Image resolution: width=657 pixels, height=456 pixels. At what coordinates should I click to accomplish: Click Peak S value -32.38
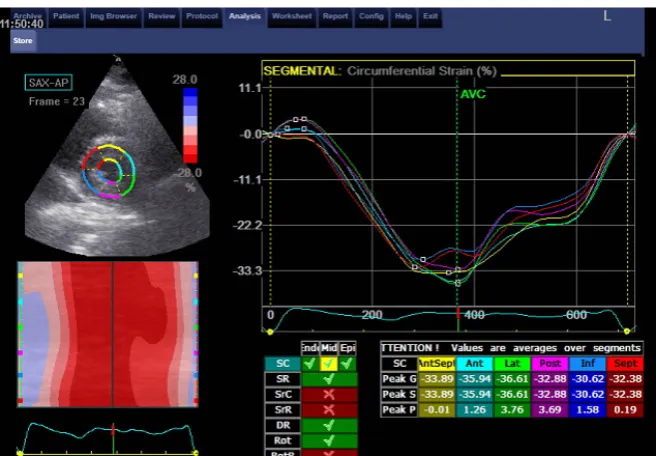point(625,394)
